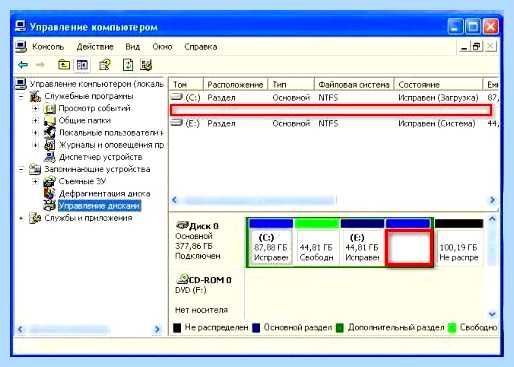Open the Вид menu
The image size is (514, 367).
coord(132,47)
